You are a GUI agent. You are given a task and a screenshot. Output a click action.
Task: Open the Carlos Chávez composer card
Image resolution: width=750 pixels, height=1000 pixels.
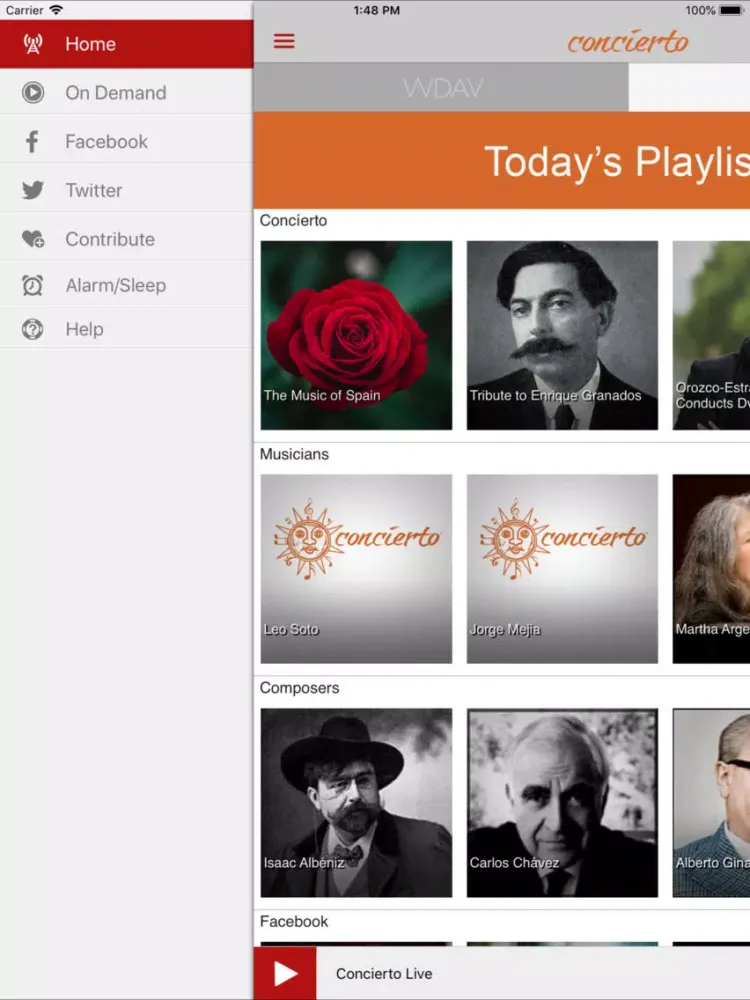562,802
